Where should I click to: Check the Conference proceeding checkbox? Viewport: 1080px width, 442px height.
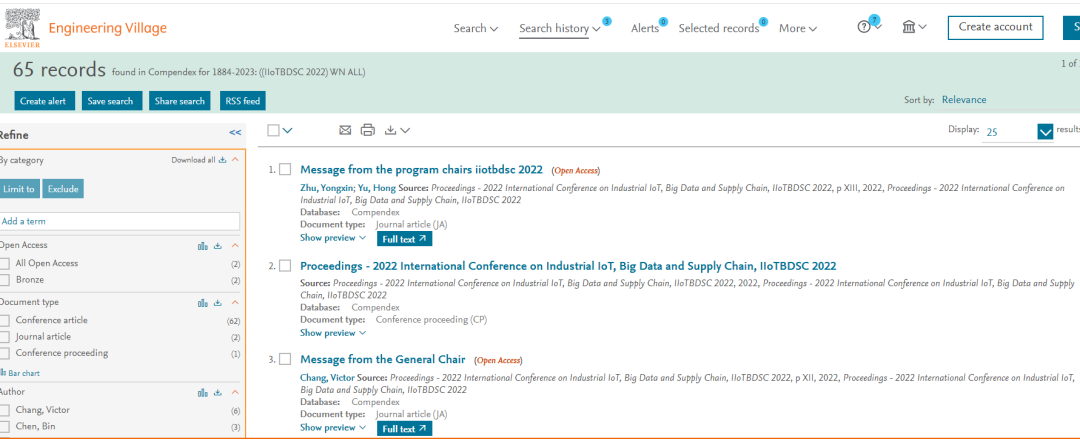pos(5,353)
